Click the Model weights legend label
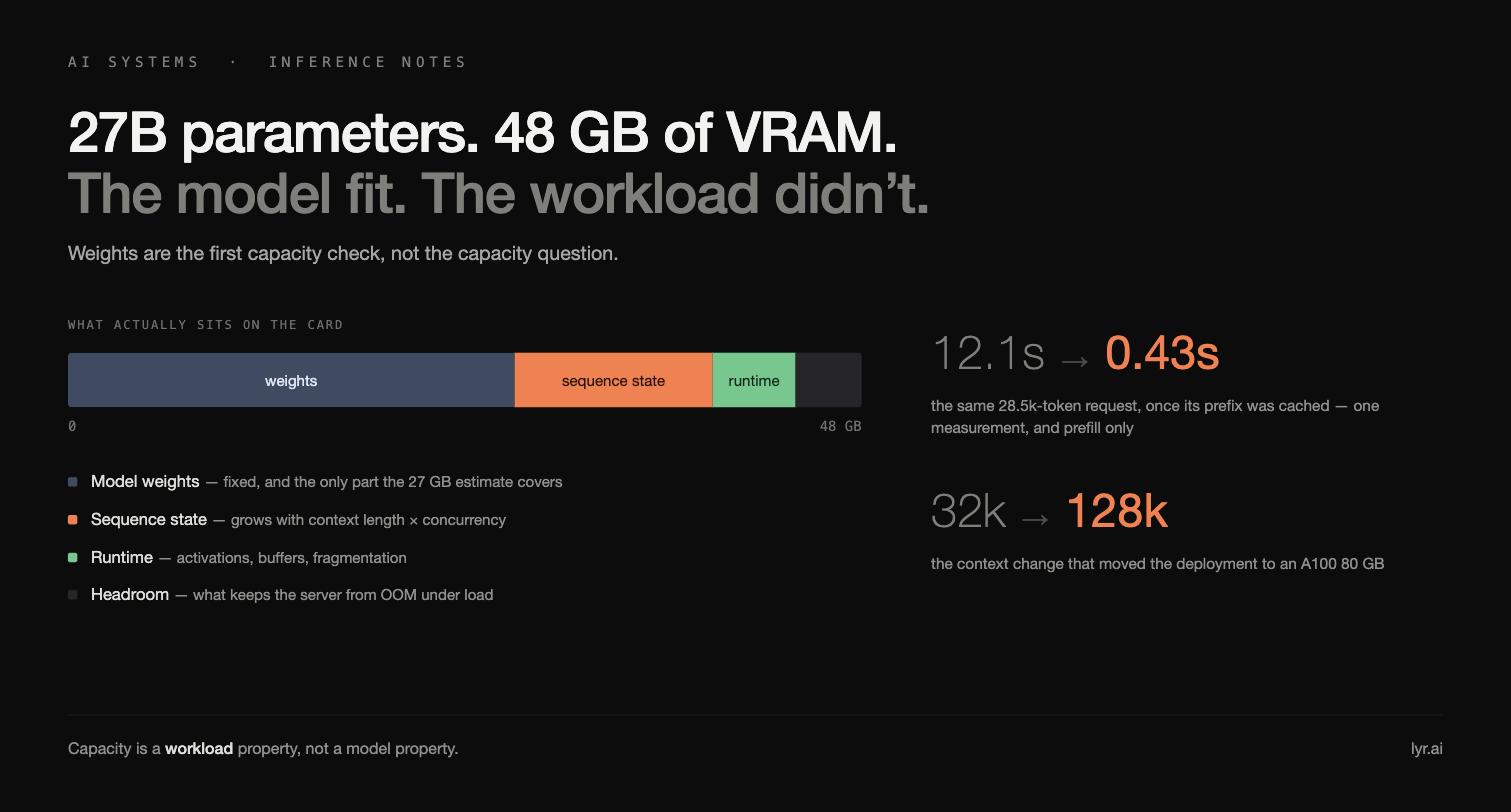1511x812 pixels. pyautogui.click(x=145, y=482)
